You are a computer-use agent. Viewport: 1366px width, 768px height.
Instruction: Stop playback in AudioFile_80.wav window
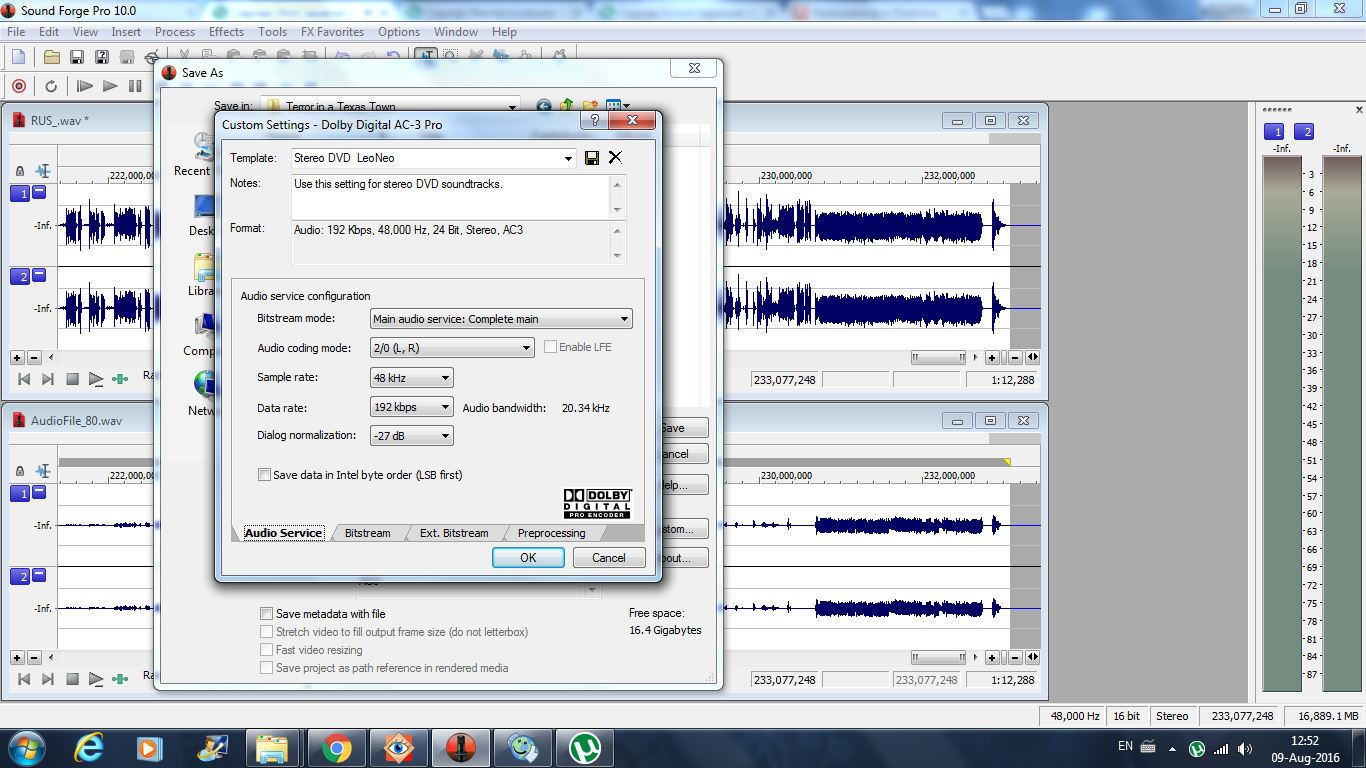72,679
